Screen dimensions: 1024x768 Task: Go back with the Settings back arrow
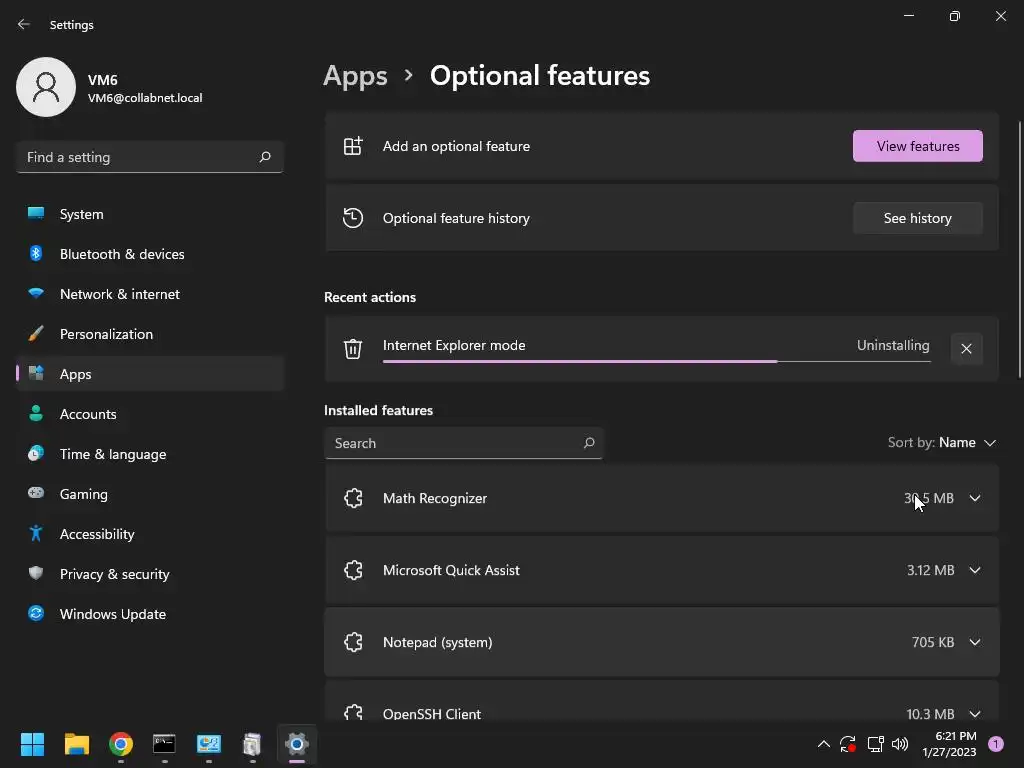click(x=24, y=24)
